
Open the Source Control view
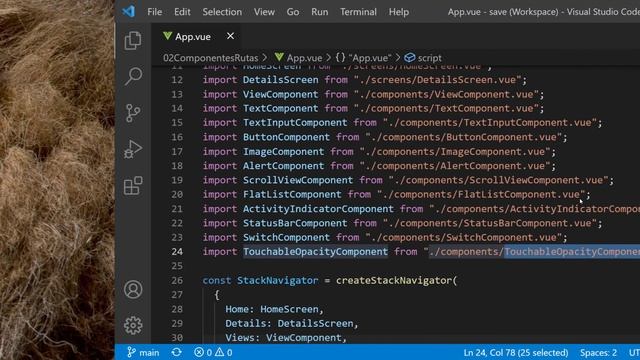pos(133,113)
